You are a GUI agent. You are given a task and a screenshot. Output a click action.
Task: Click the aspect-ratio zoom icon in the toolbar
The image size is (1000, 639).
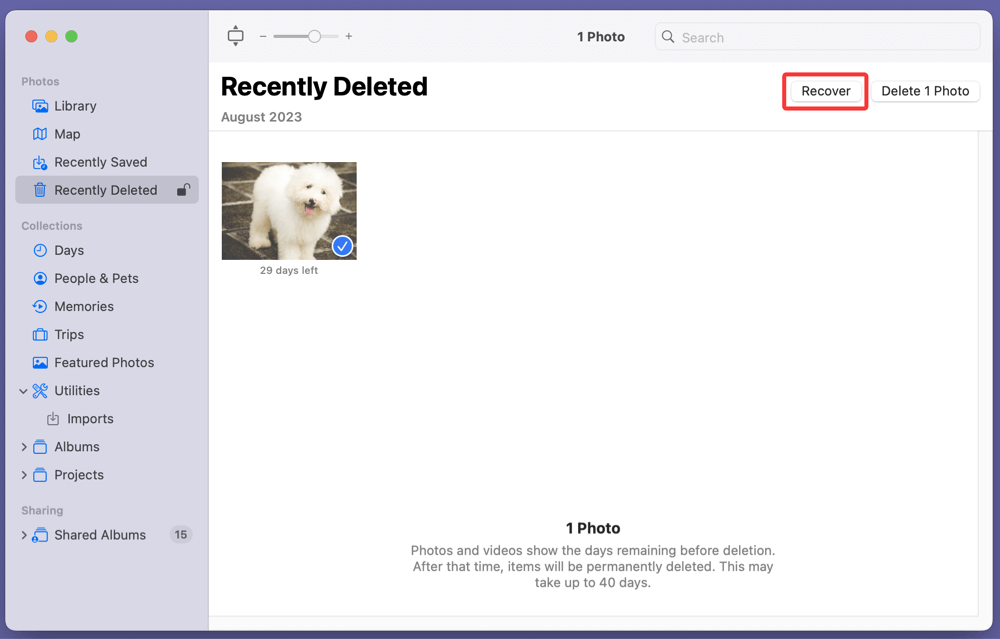click(x=235, y=35)
